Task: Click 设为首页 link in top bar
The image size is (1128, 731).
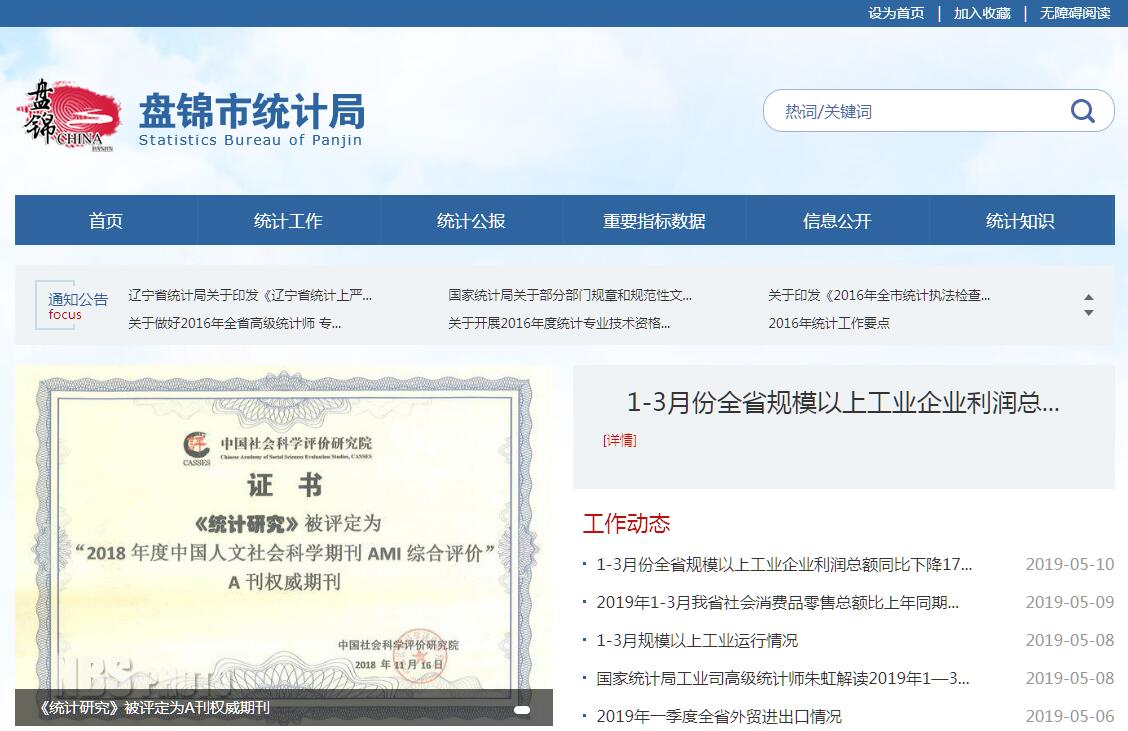Action: [x=896, y=13]
